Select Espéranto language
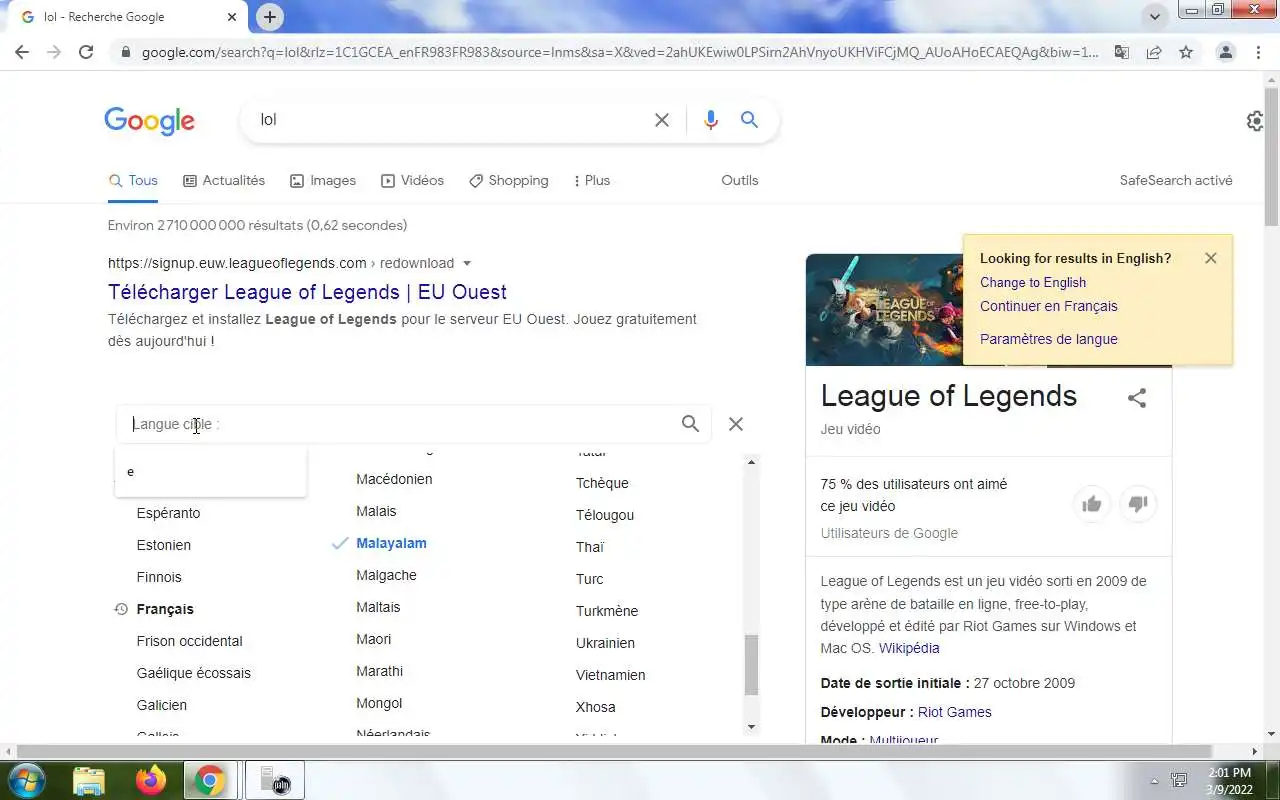This screenshot has width=1280, height=800. [x=168, y=514]
